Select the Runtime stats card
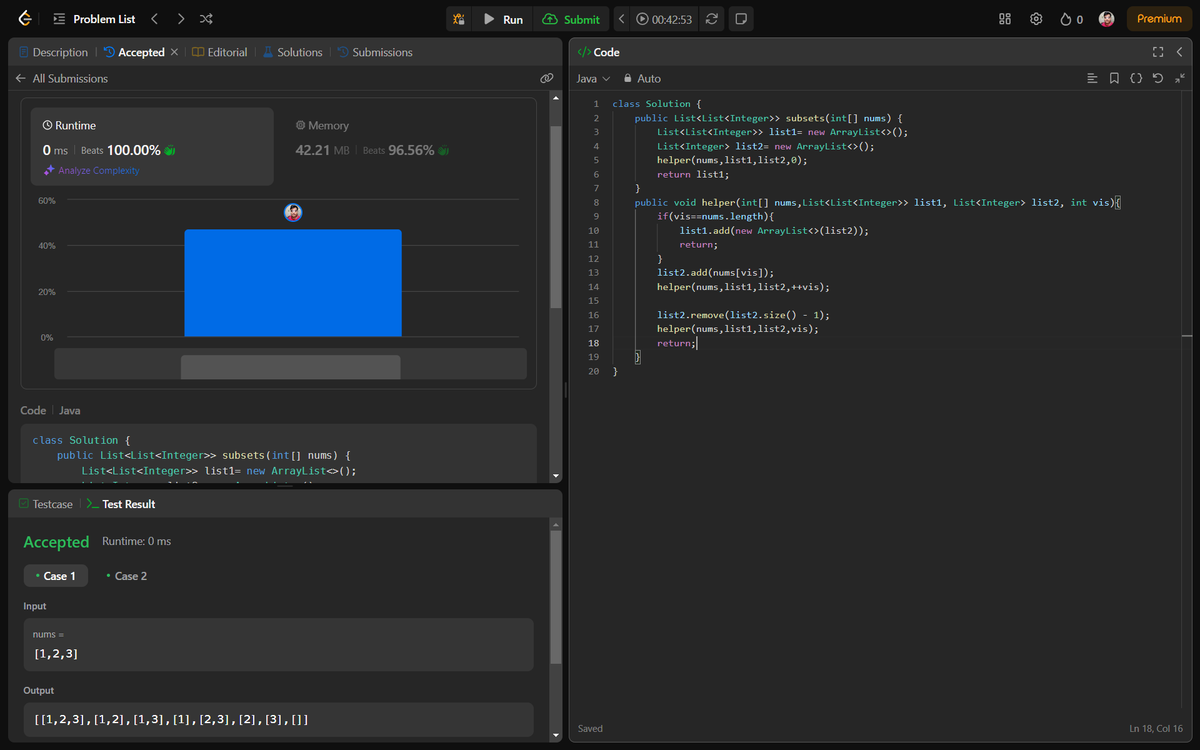 (x=152, y=147)
